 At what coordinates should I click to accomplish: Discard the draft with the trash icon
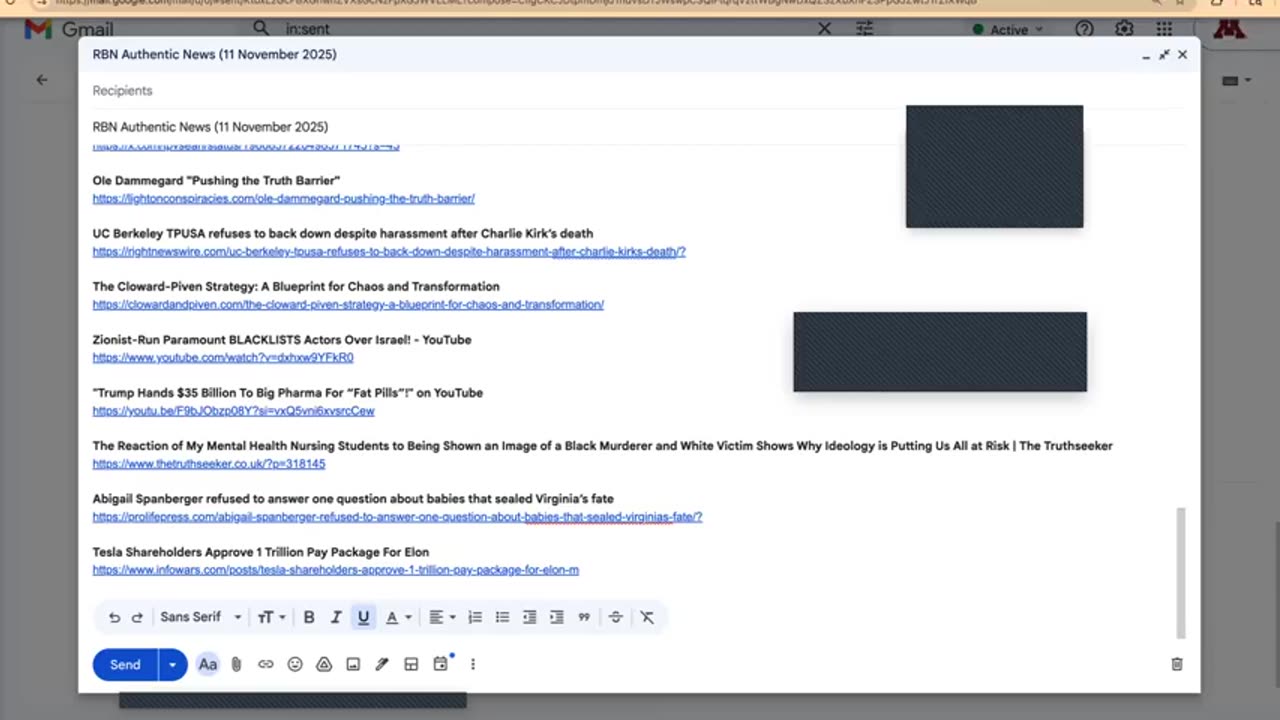tap(1177, 664)
